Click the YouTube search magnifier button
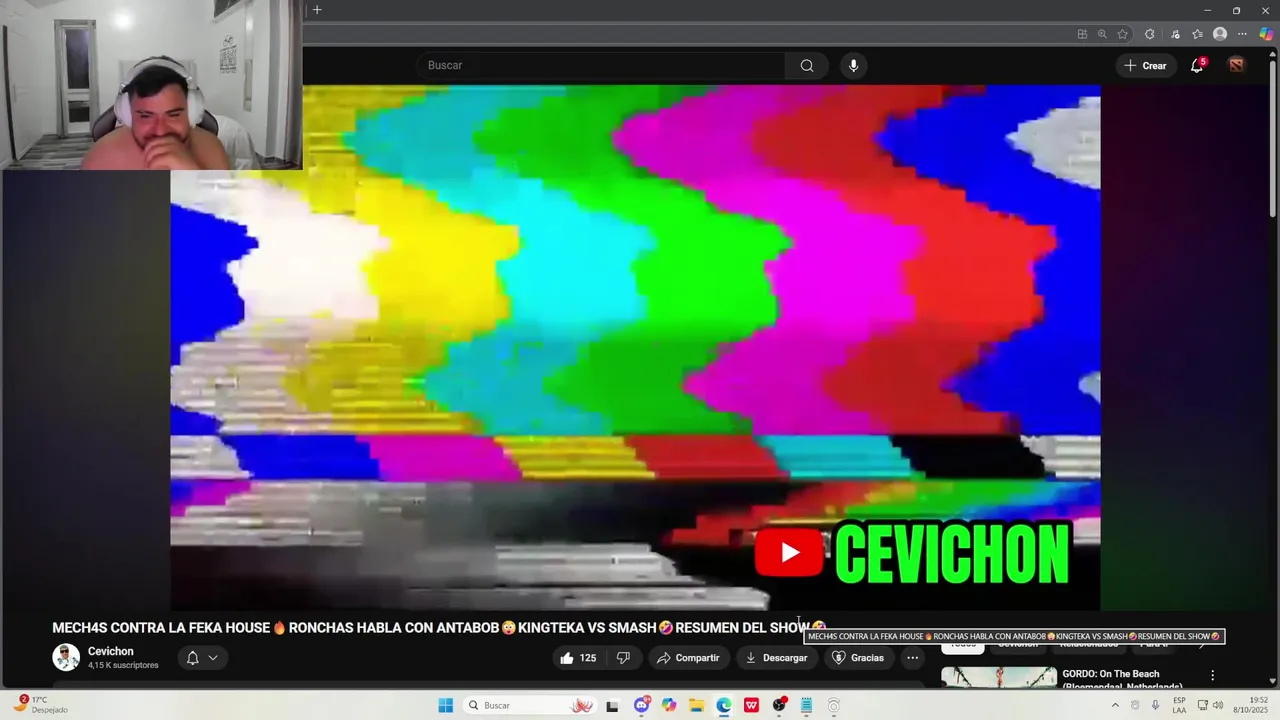The height and width of the screenshot is (720, 1280). click(807, 66)
